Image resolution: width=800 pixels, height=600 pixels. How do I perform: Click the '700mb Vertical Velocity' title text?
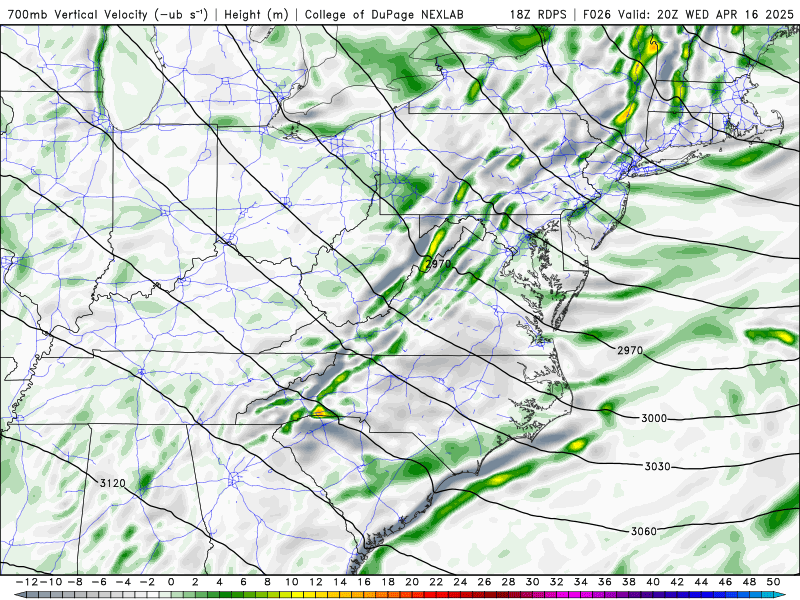pos(78,14)
